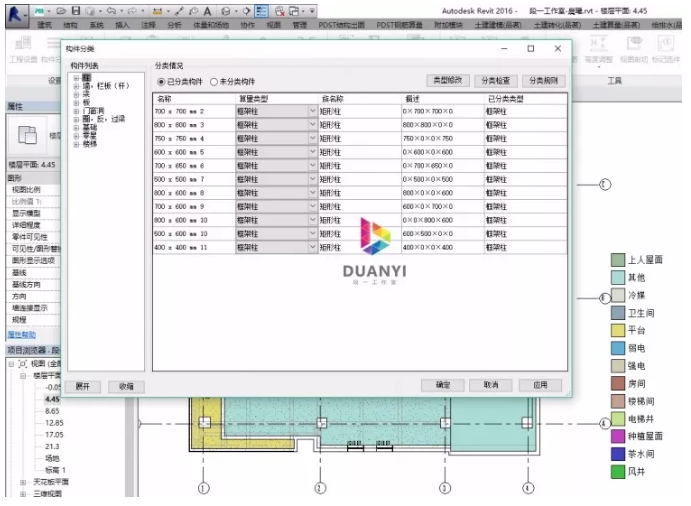
Task: Click the 应用 button in the dialog
Action: pyautogui.click(x=540, y=385)
